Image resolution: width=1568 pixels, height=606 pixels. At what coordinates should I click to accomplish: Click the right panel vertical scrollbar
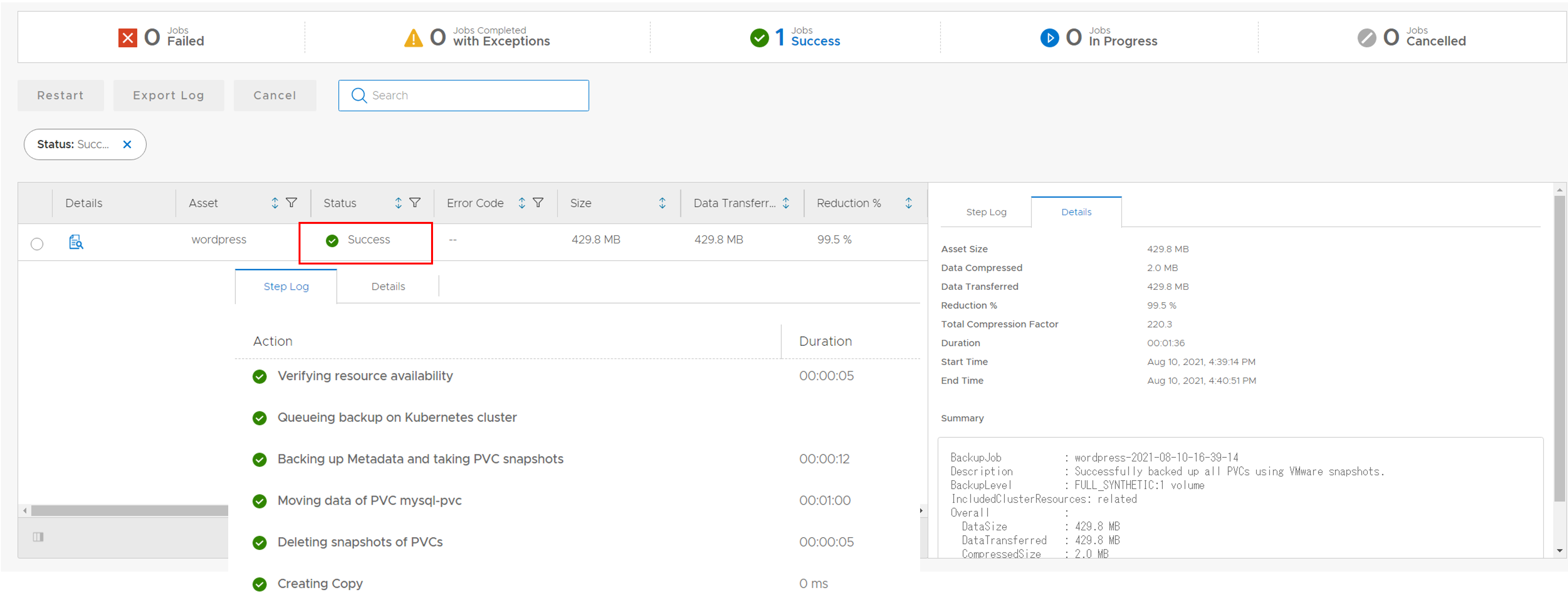coord(1559,348)
